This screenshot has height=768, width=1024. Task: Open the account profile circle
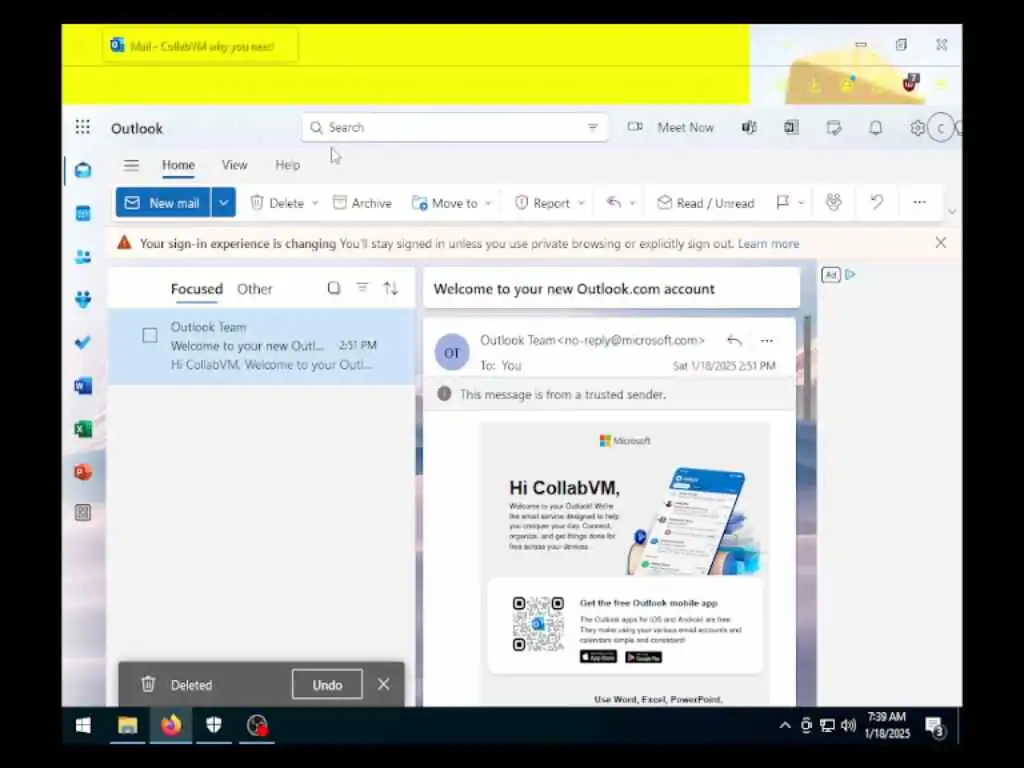tap(941, 128)
